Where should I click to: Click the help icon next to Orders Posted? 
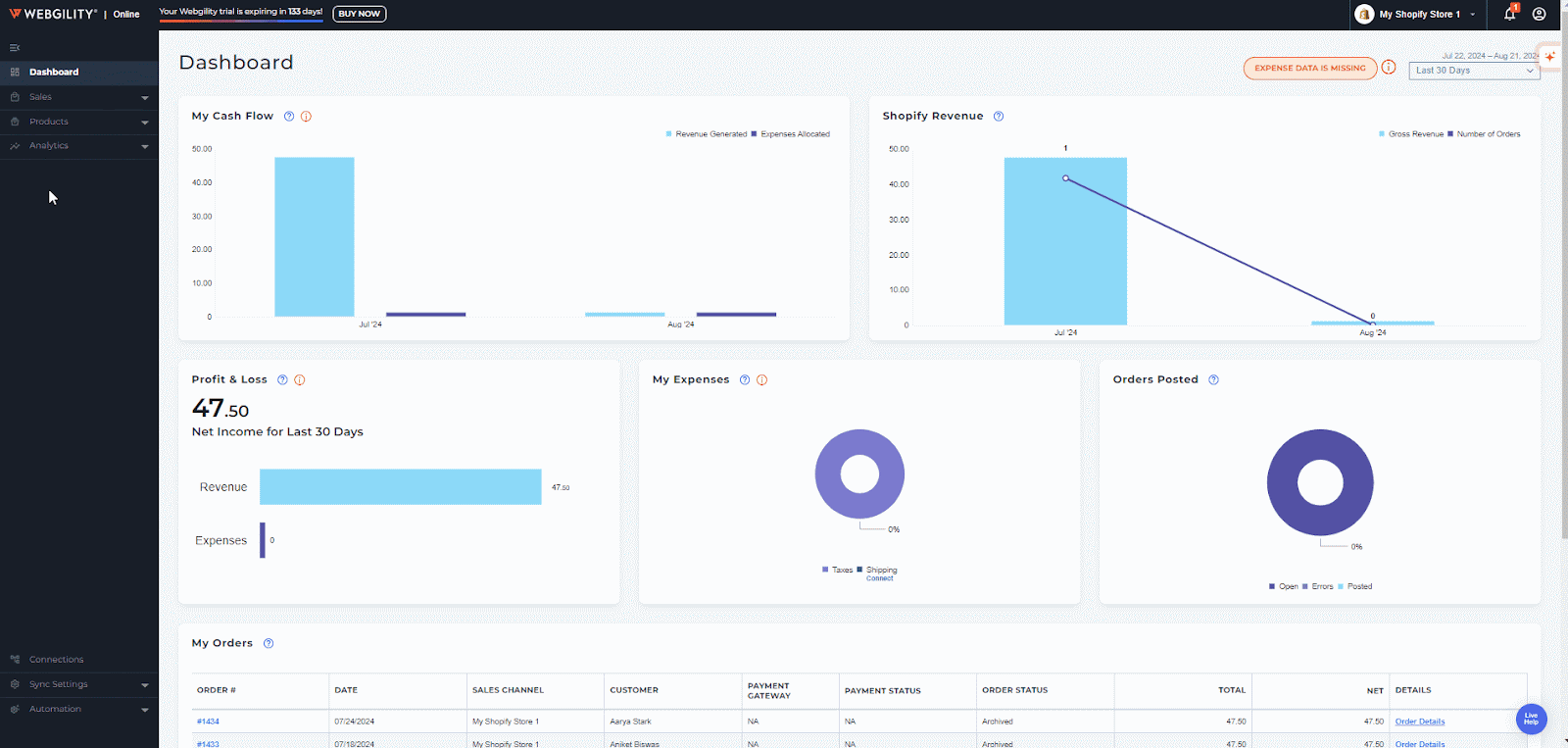pyautogui.click(x=1213, y=380)
